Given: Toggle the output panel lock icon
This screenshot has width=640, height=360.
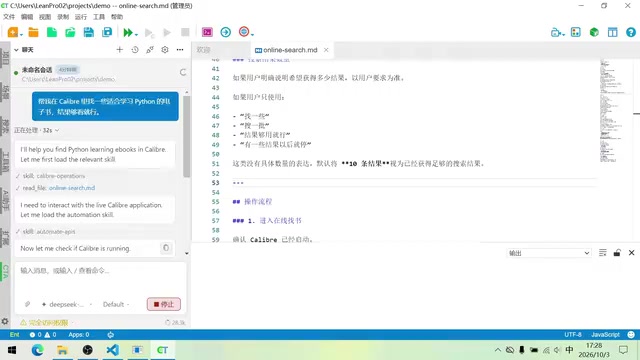Looking at the screenshot, I should tap(617, 253).
